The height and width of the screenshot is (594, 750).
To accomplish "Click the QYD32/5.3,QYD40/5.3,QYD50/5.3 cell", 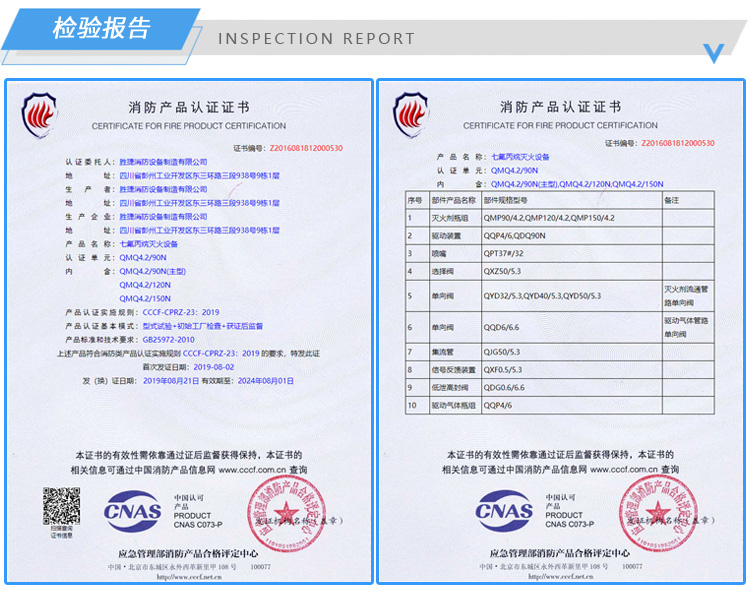I will pos(572,296).
